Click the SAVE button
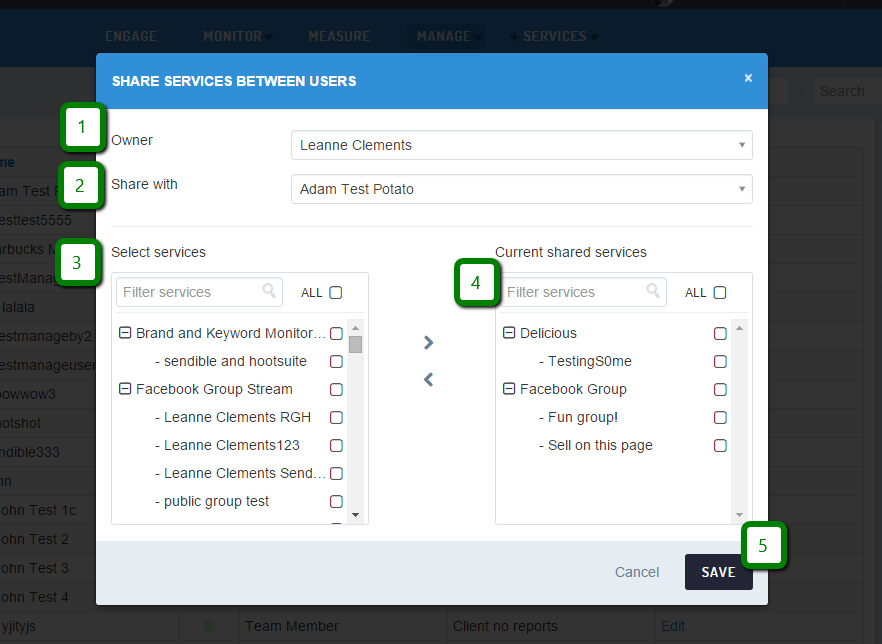The image size is (882, 644). coord(718,572)
